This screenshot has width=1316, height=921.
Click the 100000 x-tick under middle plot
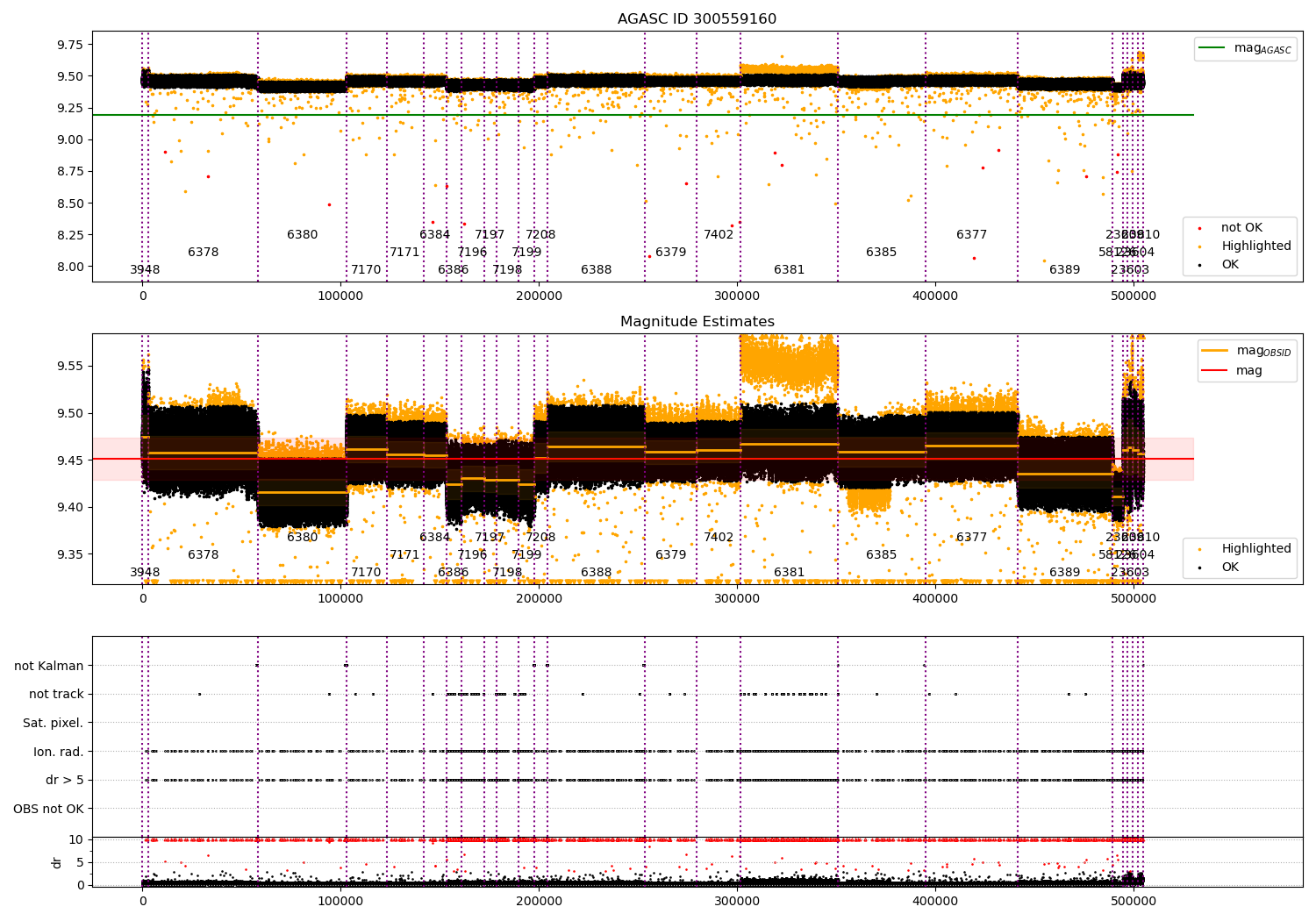340,599
